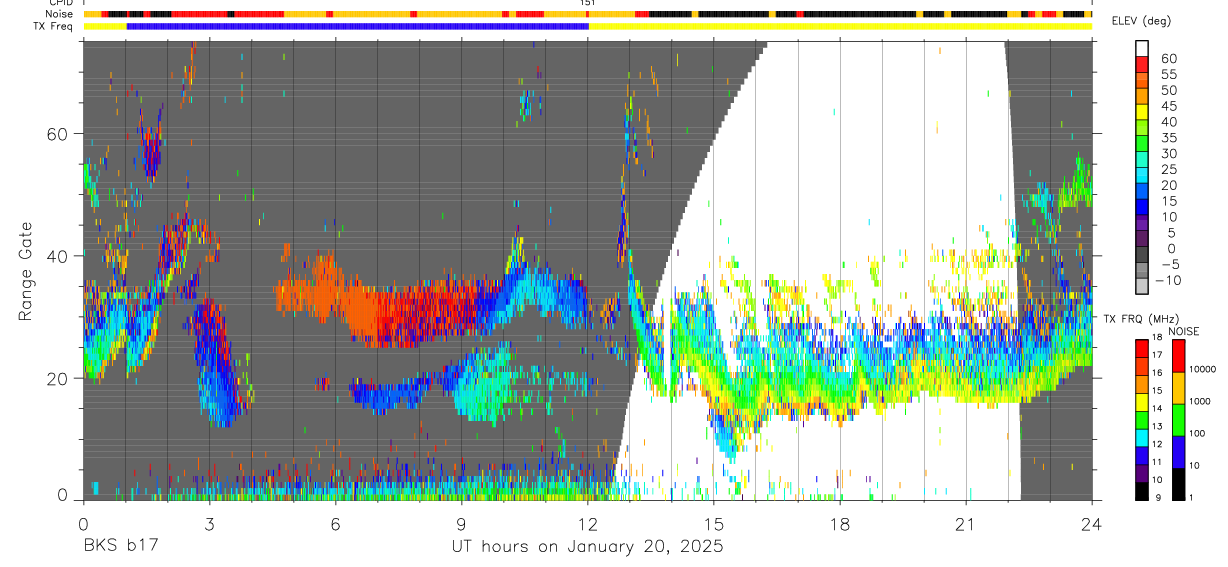Viewport: 1228px width, 567px height.
Task: Click the '151' CPID value marker
Action: click(x=588, y=3)
